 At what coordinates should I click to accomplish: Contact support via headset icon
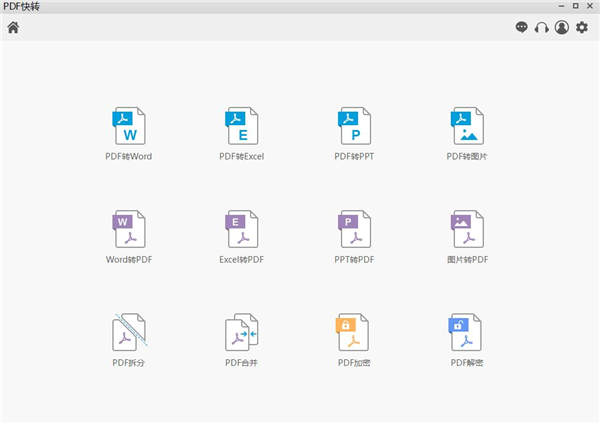541,28
